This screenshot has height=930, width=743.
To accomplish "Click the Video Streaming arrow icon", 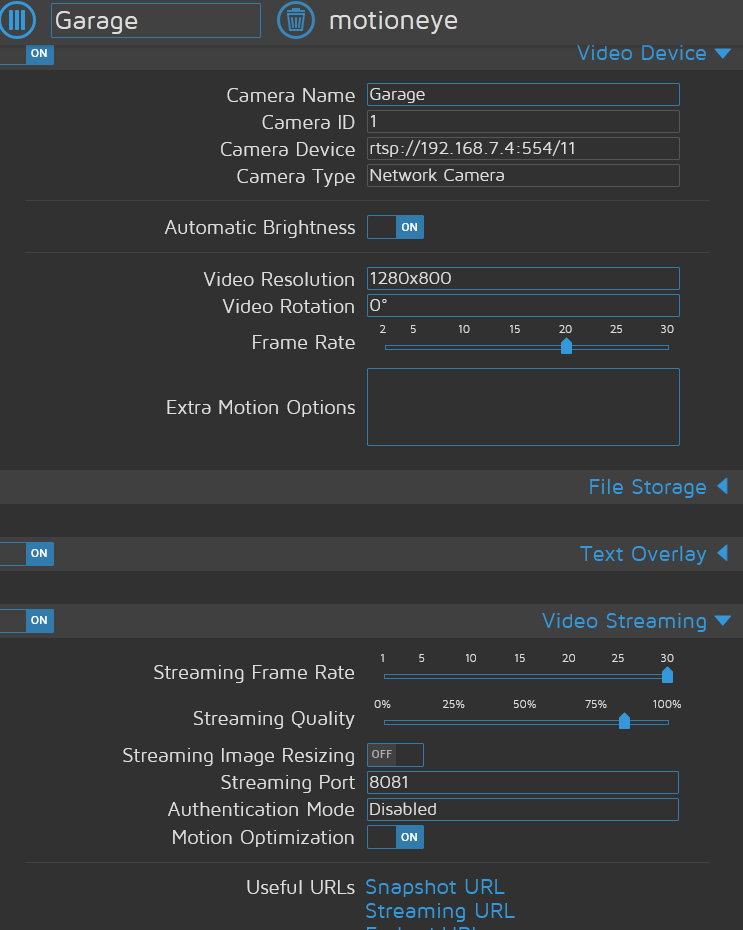I will (722, 621).
